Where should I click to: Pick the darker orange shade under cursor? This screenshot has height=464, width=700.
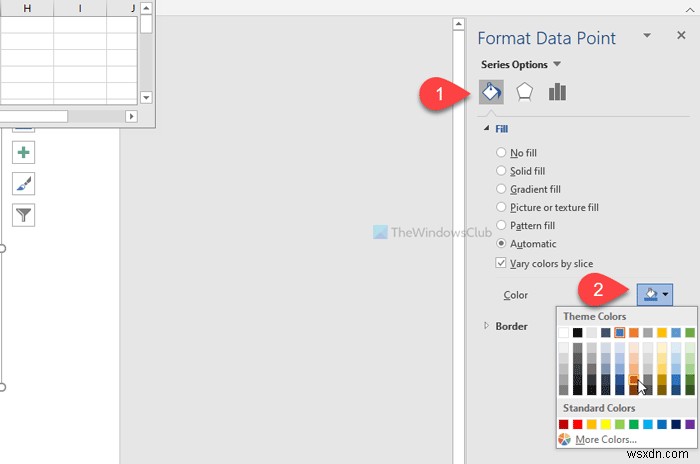pyautogui.click(x=633, y=380)
